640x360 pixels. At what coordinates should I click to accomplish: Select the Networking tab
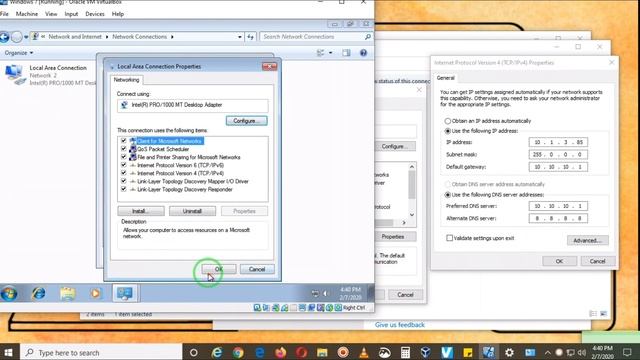click(127, 80)
